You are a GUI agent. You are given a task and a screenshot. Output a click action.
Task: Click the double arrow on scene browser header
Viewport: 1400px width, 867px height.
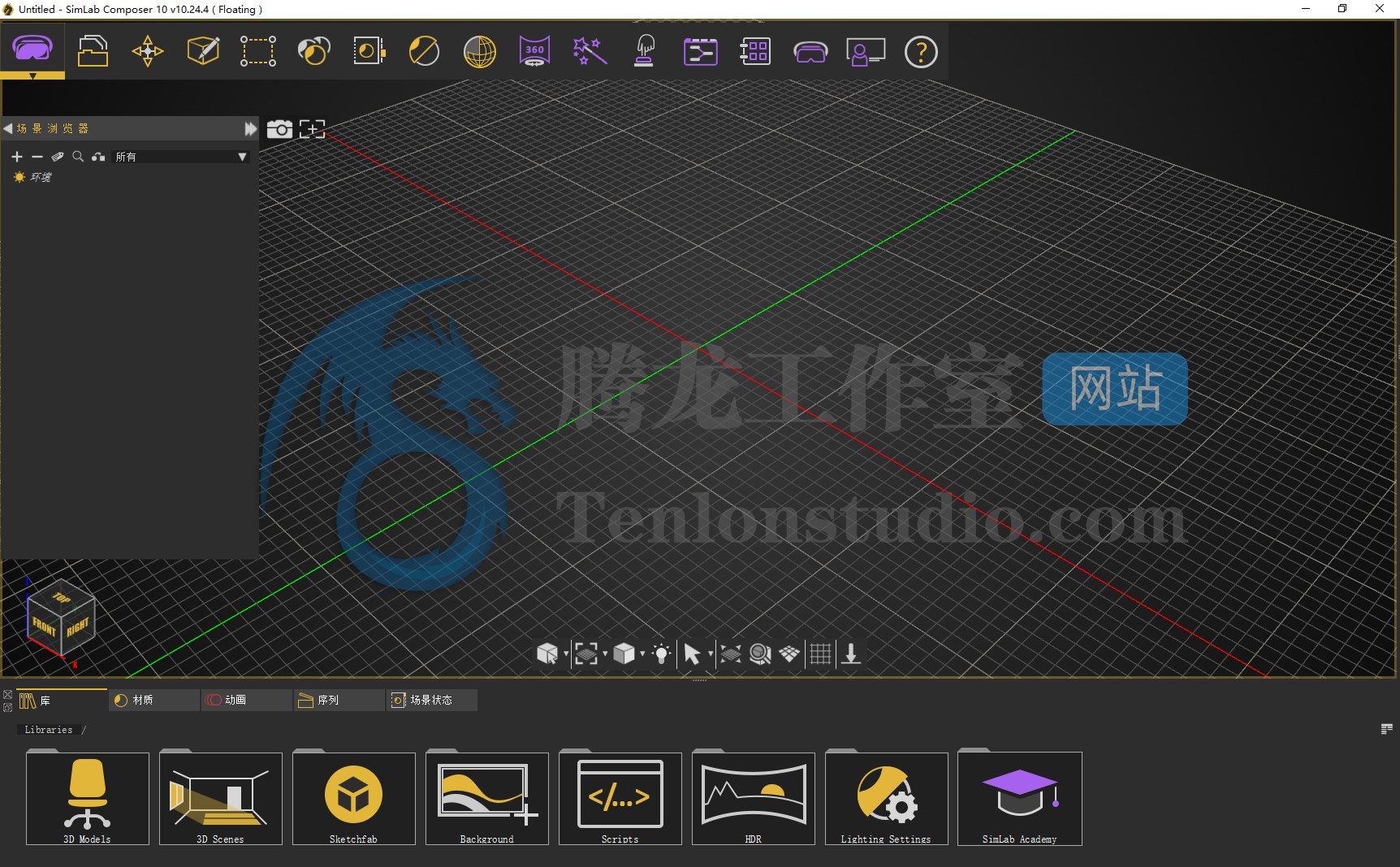tap(250, 128)
